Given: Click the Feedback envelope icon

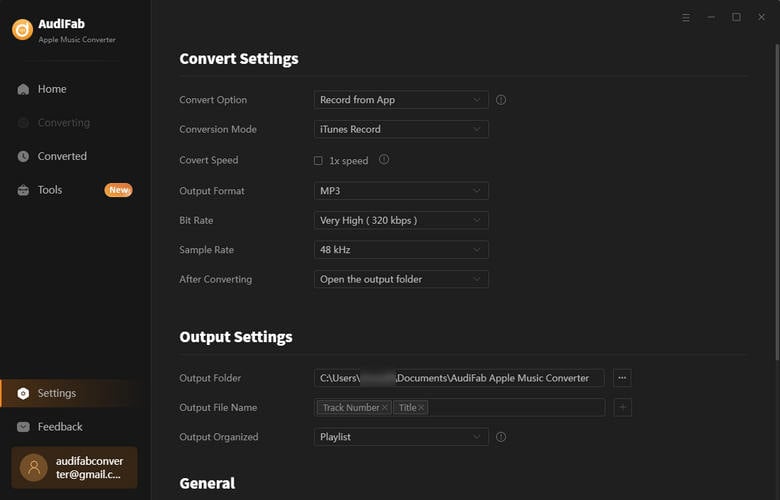Looking at the screenshot, I should coord(23,427).
